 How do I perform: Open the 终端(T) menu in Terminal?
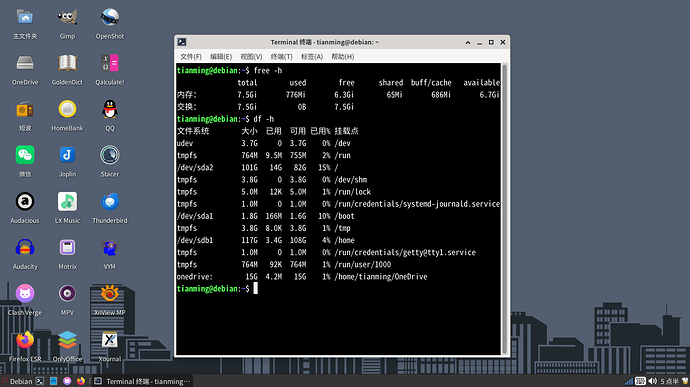282,56
